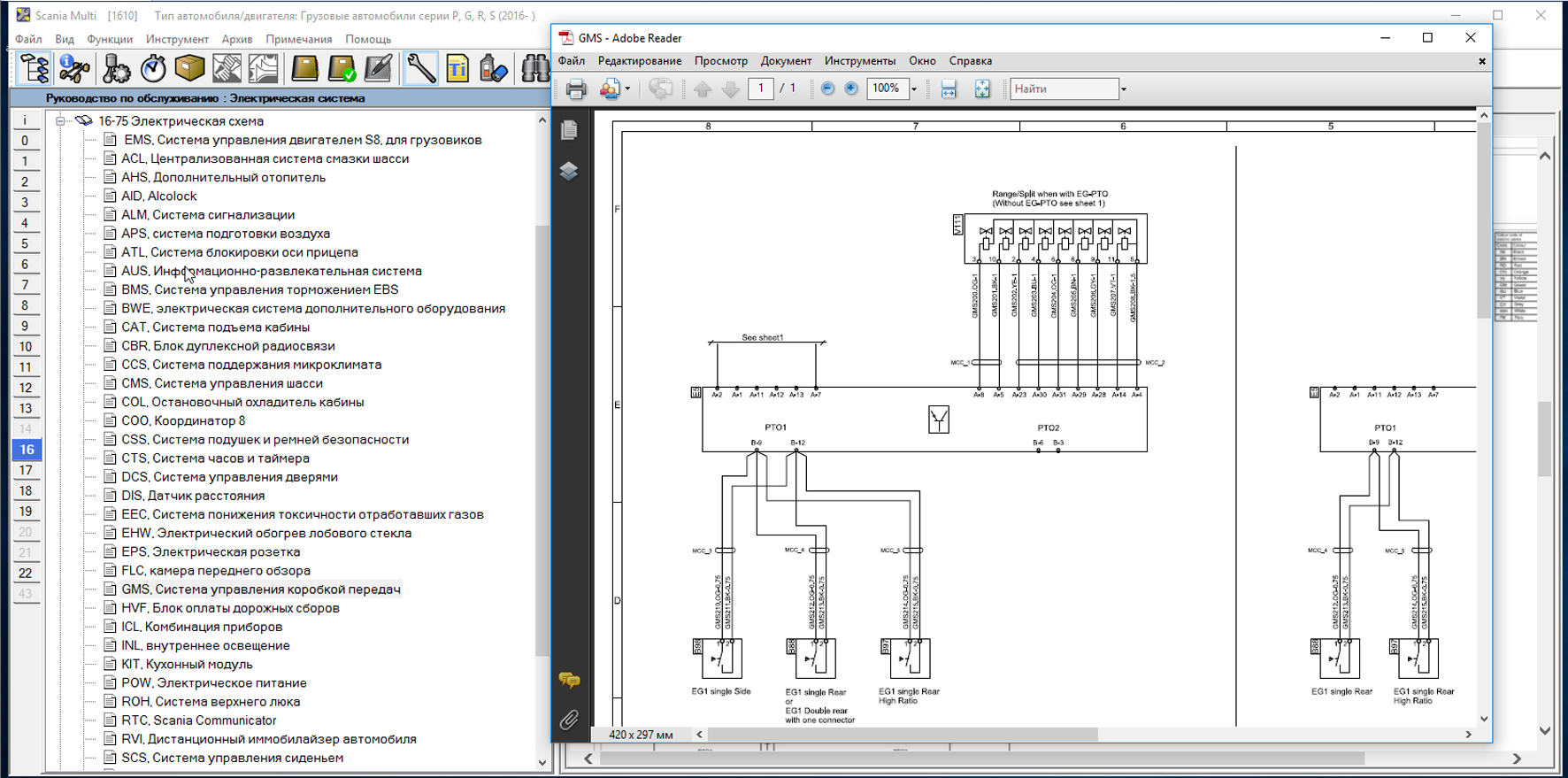Viewport: 1568px width, 778px height.
Task: Zoom in using the plus magnifier button
Action: click(851, 89)
